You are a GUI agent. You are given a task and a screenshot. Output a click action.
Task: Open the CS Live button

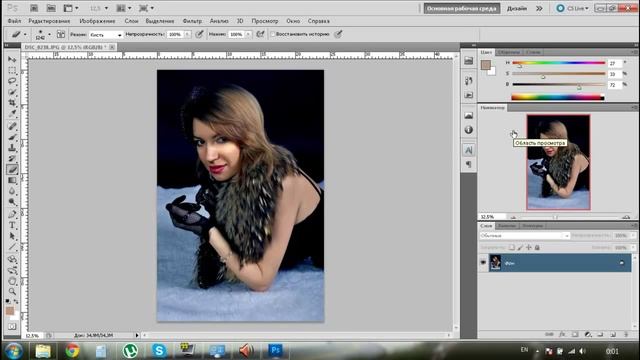pyautogui.click(x=573, y=8)
